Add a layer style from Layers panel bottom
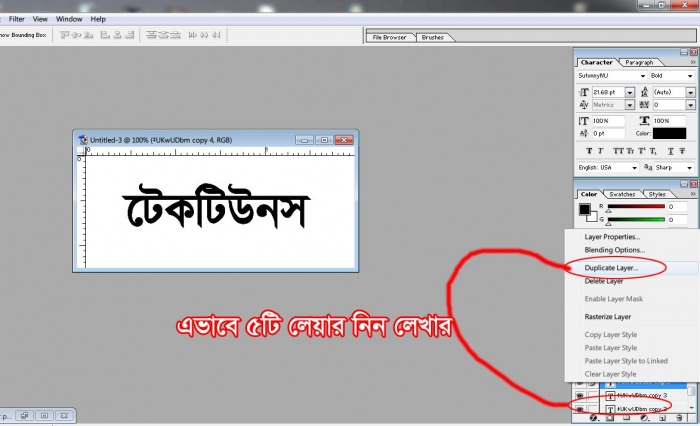This screenshot has width=700, height=426. [594, 418]
